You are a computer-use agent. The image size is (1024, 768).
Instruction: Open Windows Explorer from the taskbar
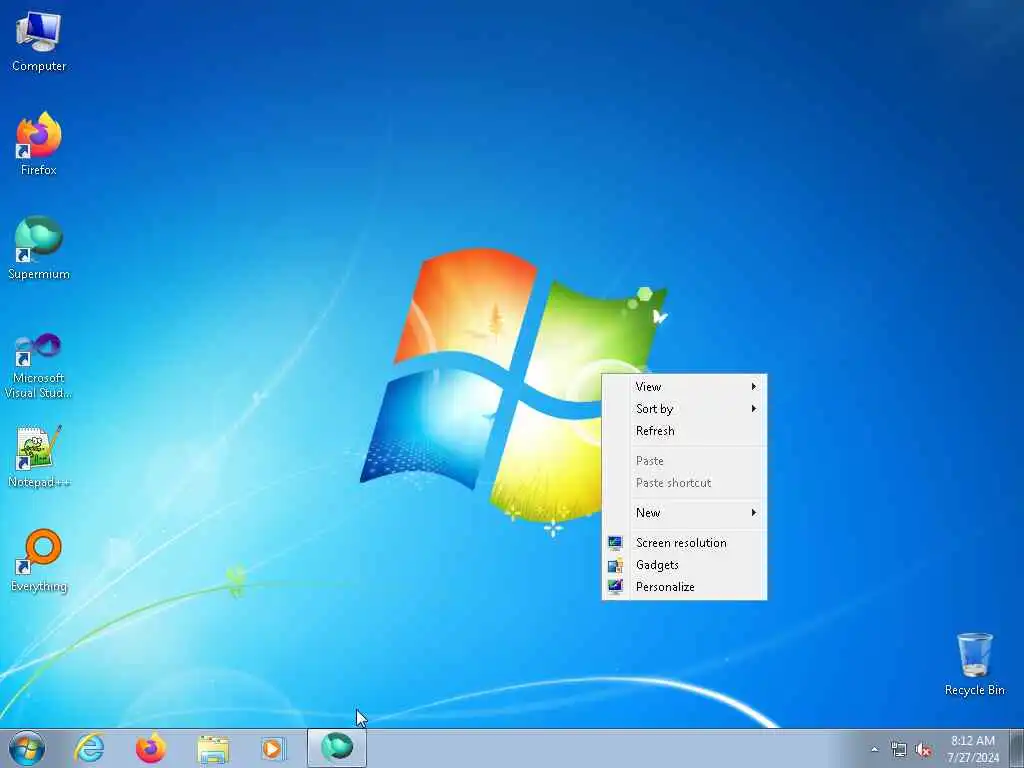213,748
